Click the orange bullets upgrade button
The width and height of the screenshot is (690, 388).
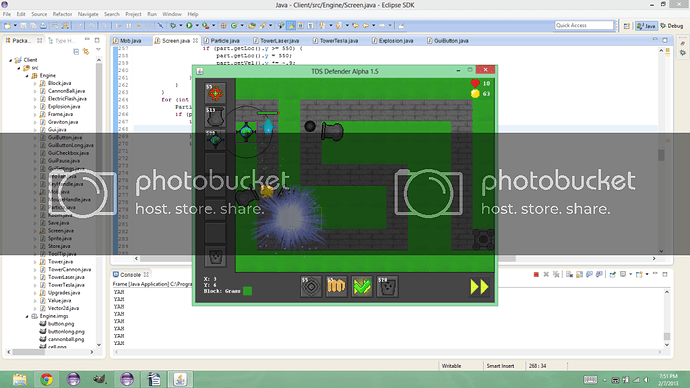tap(336, 287)
